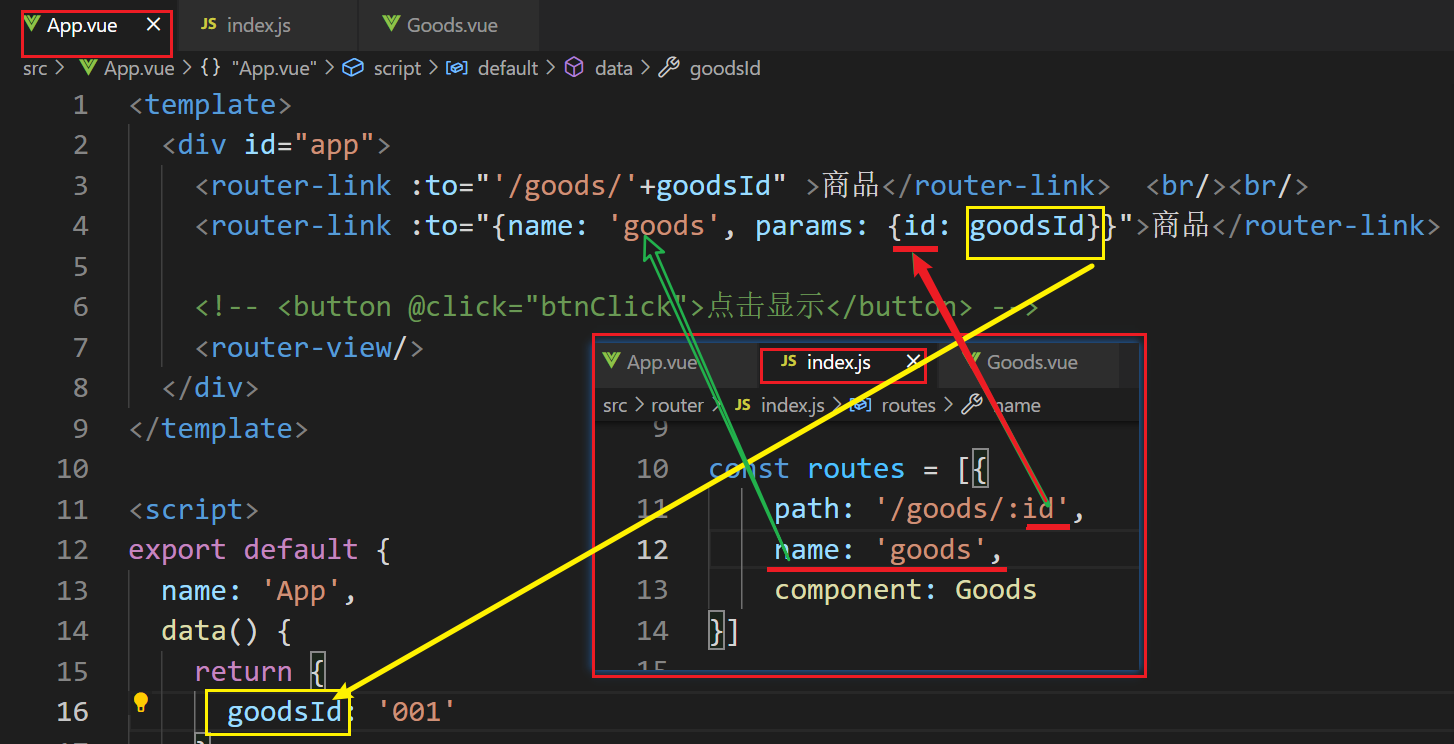Click the variable icon before default breadcrumb
The width and height of the screenshot is (1454, 744).
coord(457,68)
